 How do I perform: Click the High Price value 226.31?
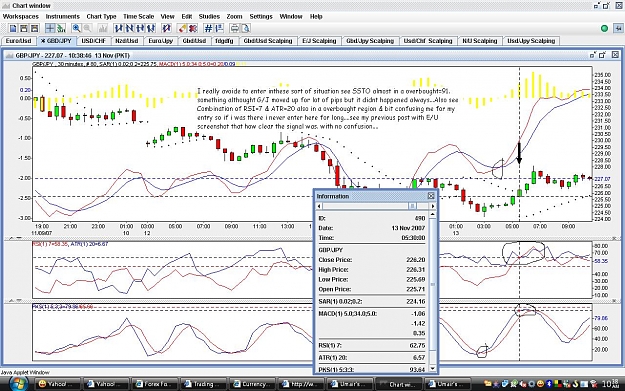coord(416,269)
